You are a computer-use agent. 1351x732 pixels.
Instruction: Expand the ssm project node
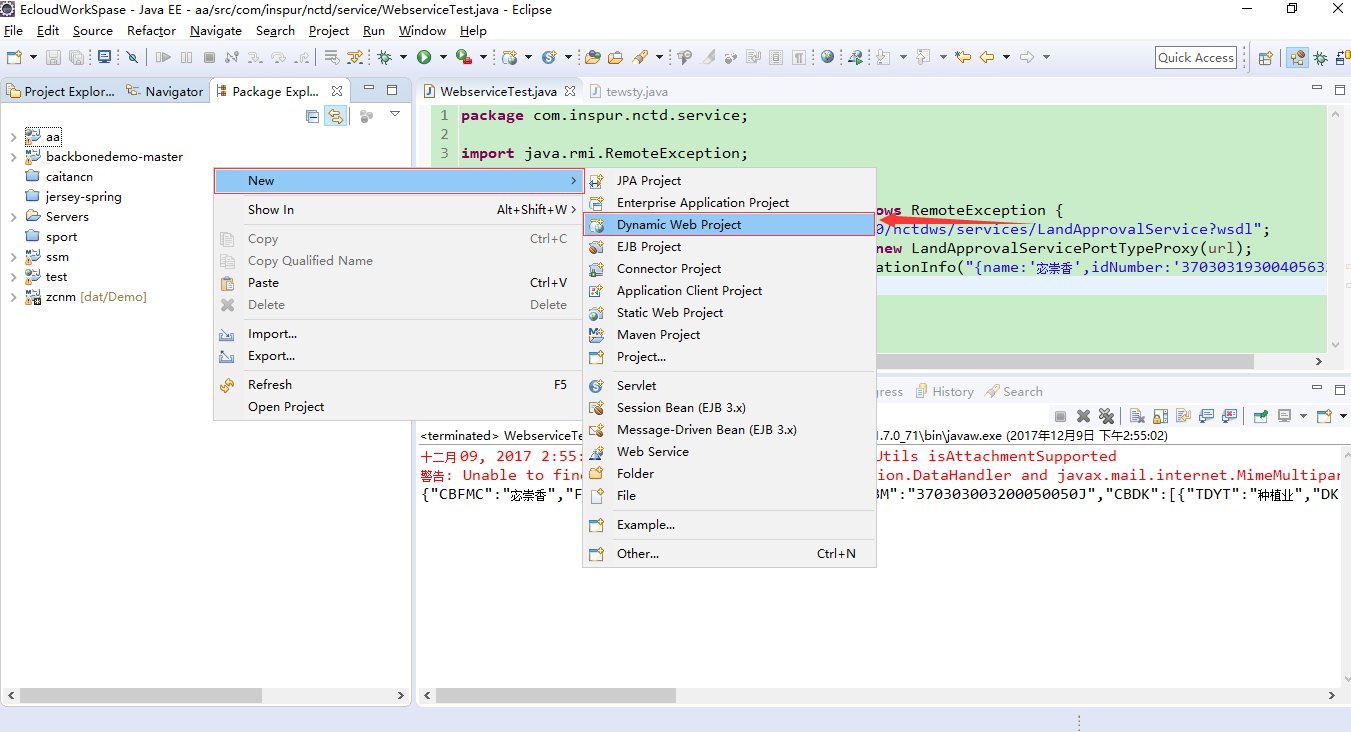(13, 256)
